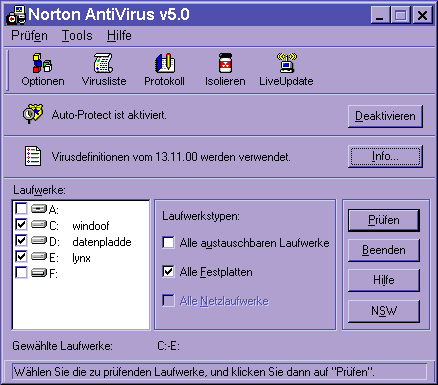438x385 pixels.
Task: Uncheck the C: windoof drive checkbox
Action: coord(21,225)
